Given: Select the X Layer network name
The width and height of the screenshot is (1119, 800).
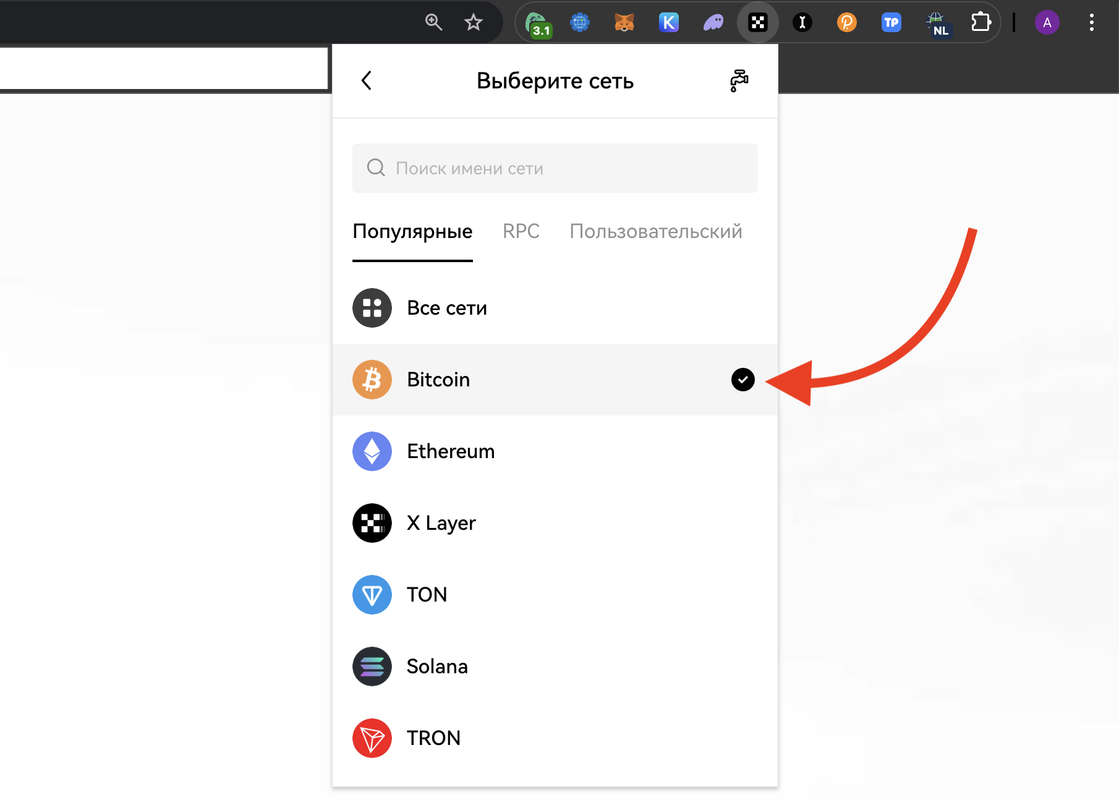Looking at the screenshot, I should 441,523.
